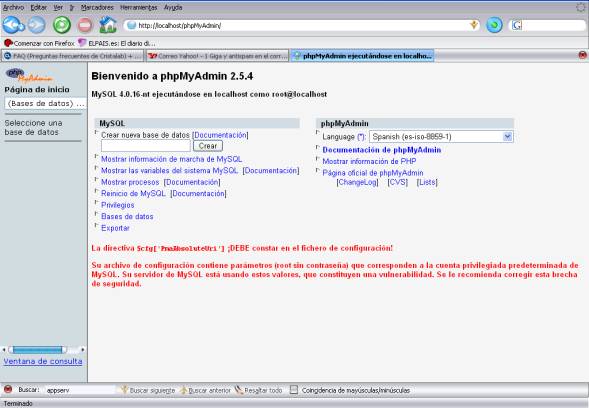
Task: Click the Crear button
Action: point(208,146)
